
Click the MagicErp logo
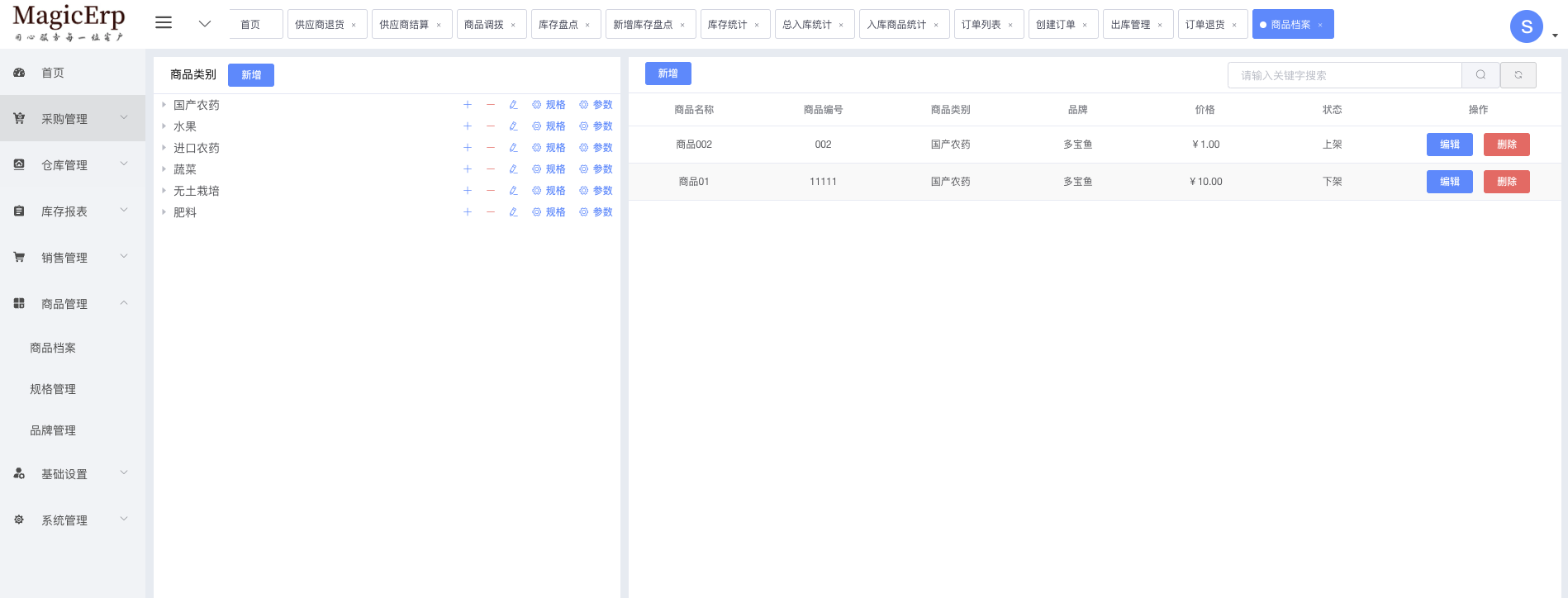tap(69, 23)
